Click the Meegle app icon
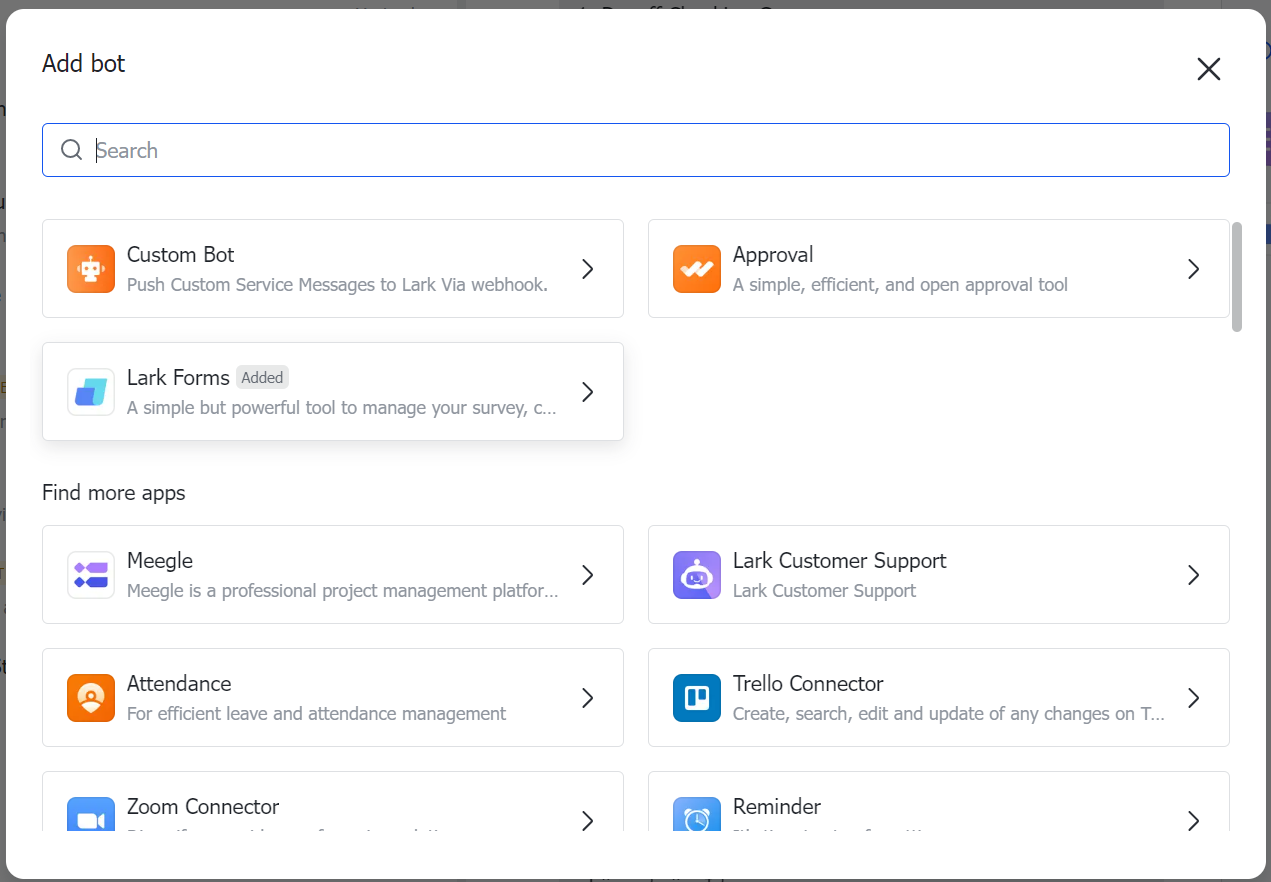Image resolution: width=1271 pixels, height=882 pixels. pos(91,575)
